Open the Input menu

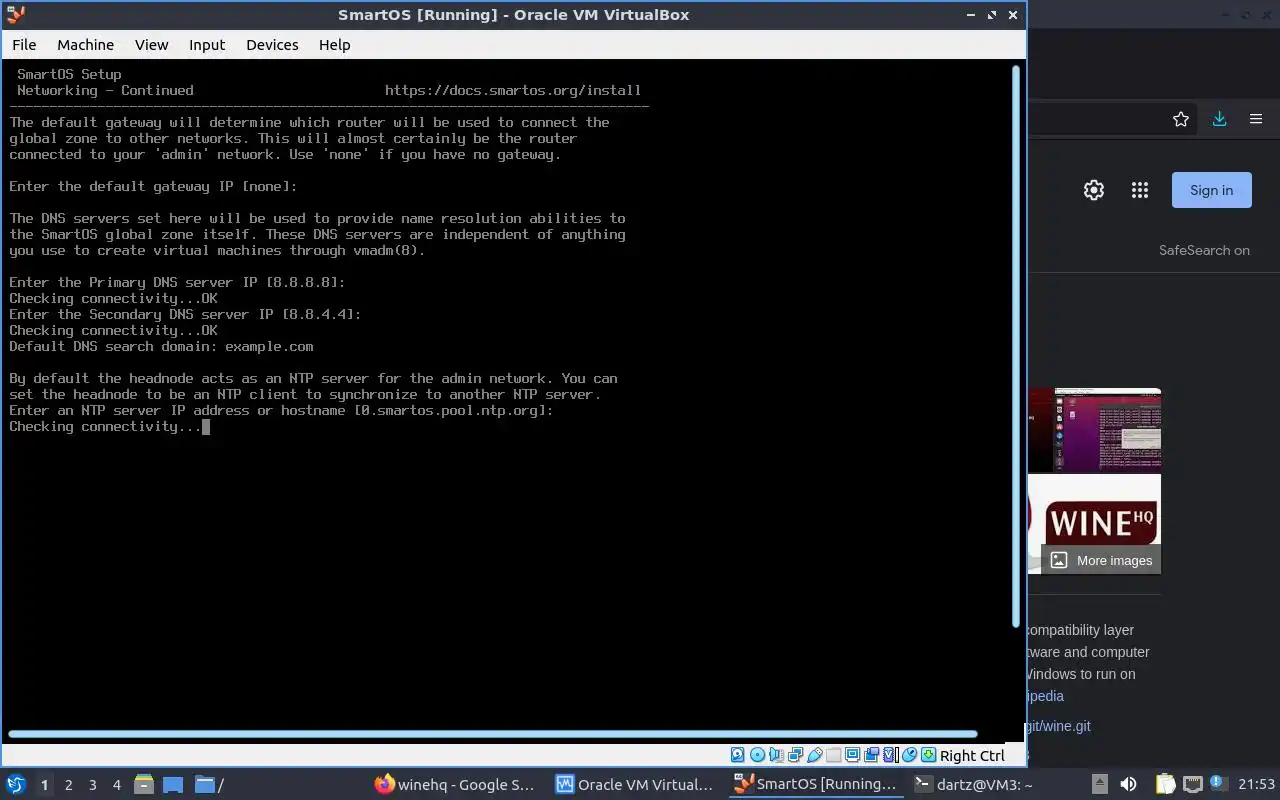207,45
